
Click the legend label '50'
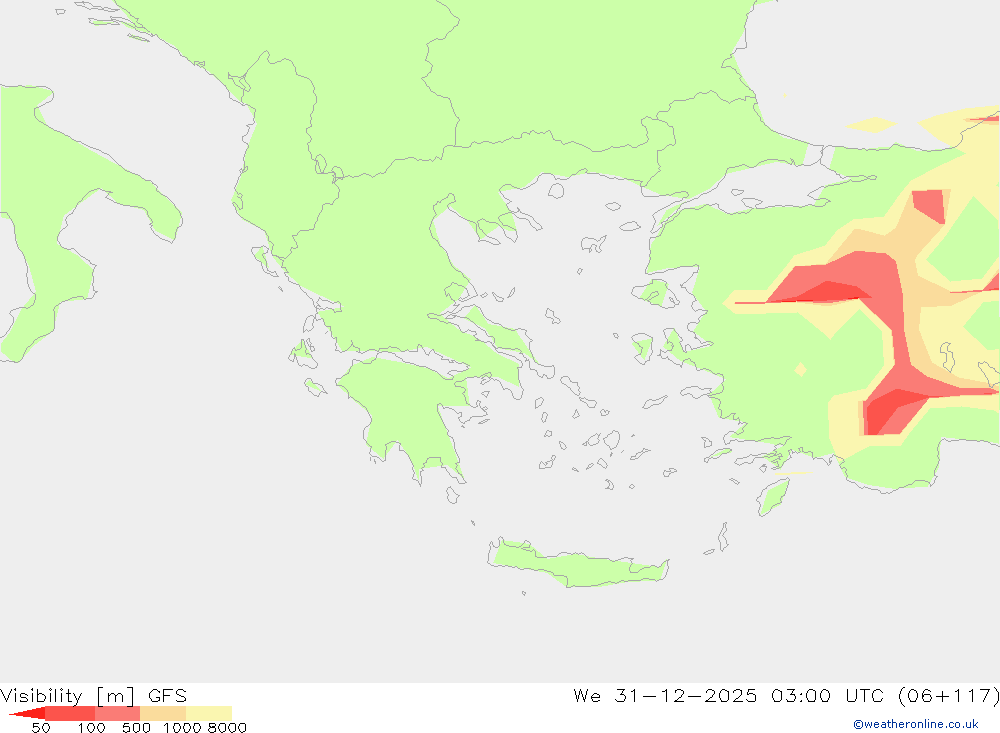coord(41,728)
